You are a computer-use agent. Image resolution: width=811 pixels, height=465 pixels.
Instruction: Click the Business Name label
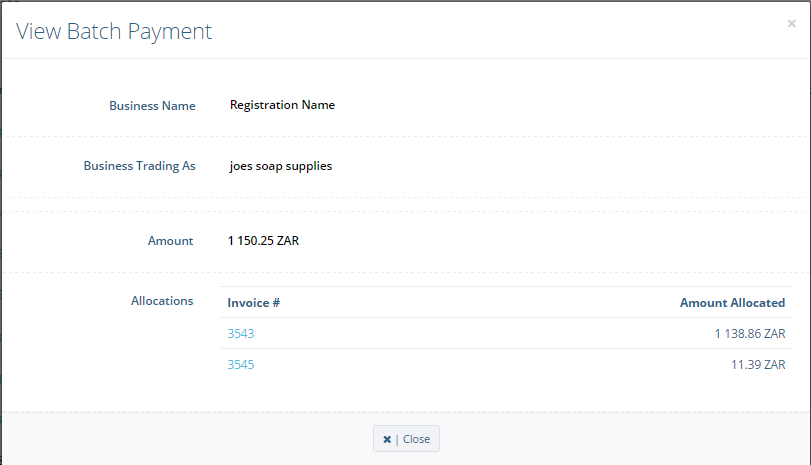click(x=152, y=106)
